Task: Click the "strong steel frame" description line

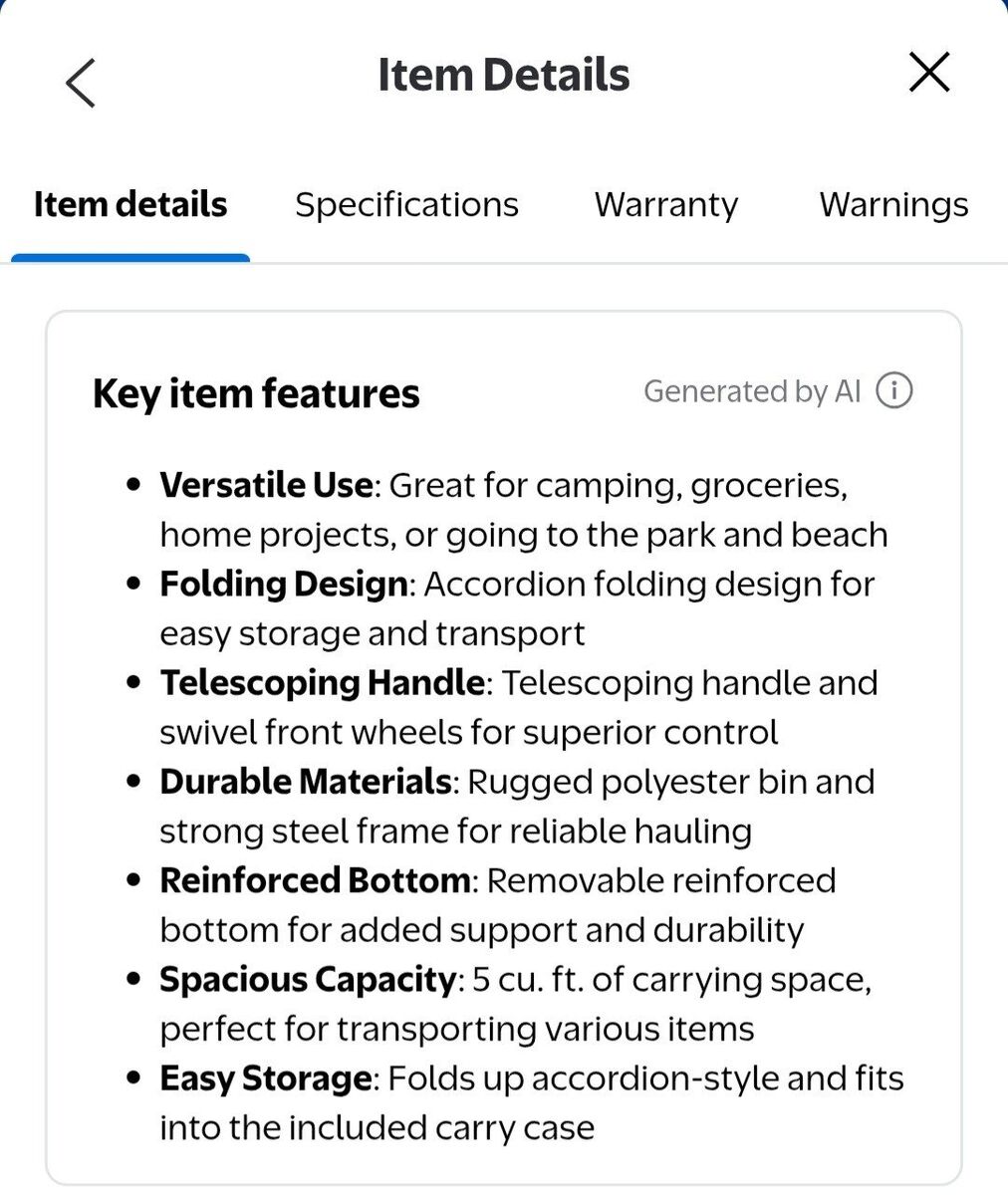Action: pyautogui.click(x=455, y=832)
